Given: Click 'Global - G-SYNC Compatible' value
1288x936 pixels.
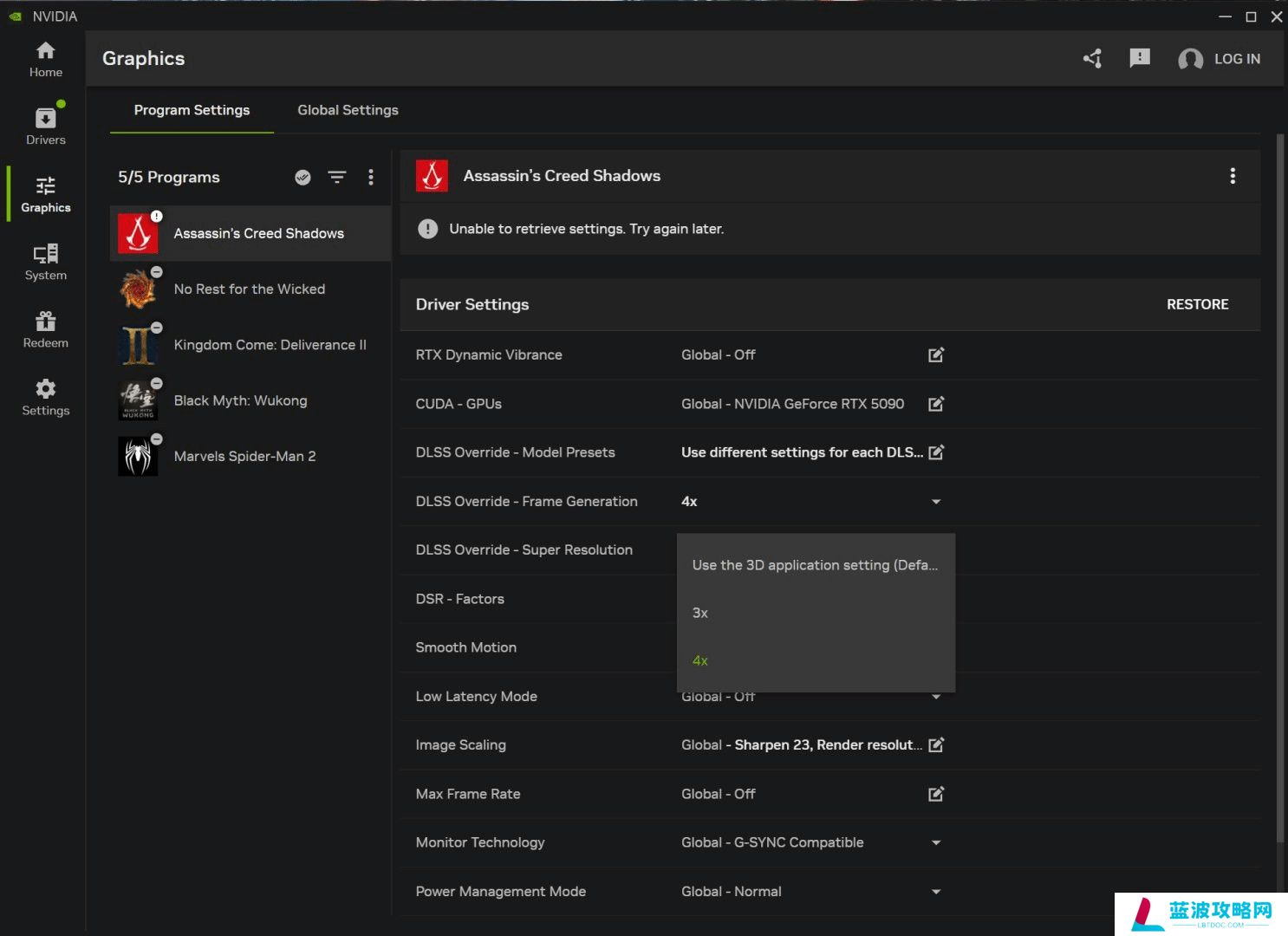Looking at the screenshot, I should point(772,842).
